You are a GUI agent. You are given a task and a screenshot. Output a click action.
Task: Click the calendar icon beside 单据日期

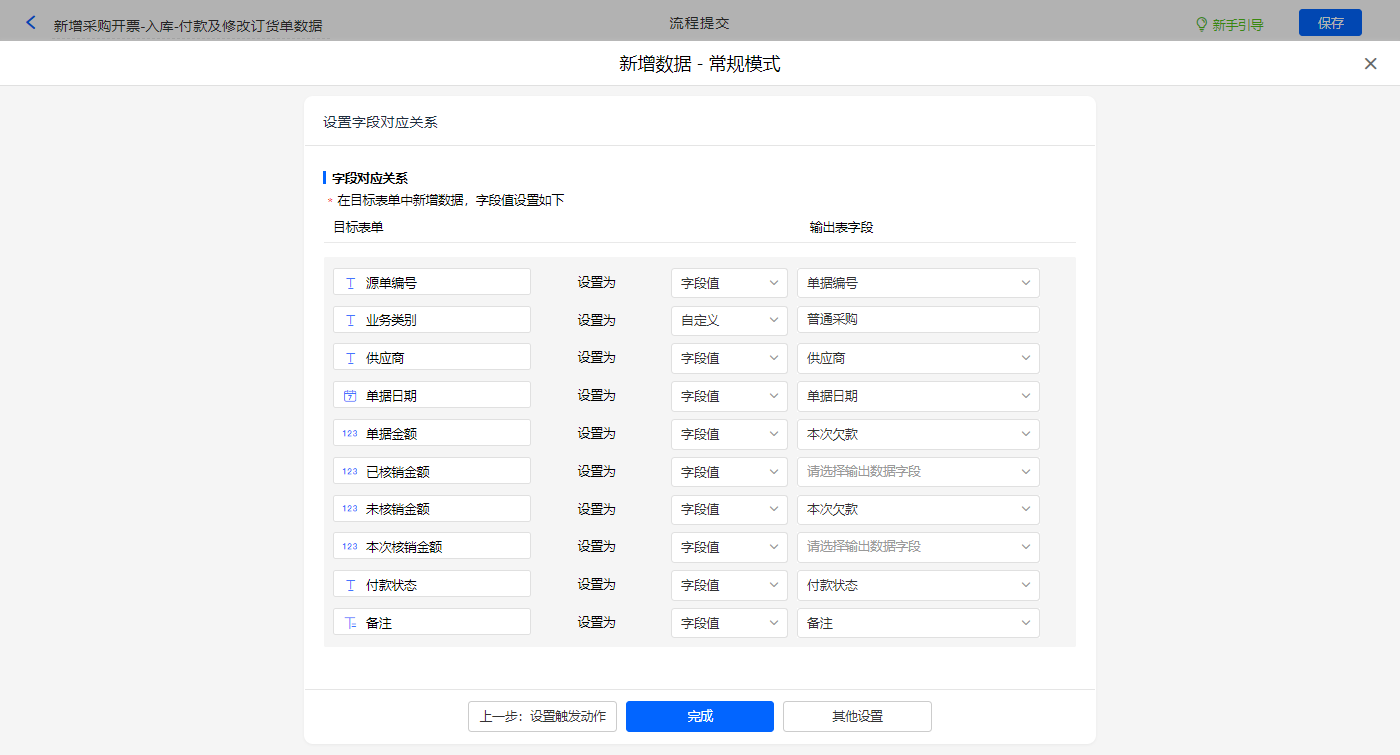click(350, 396)
